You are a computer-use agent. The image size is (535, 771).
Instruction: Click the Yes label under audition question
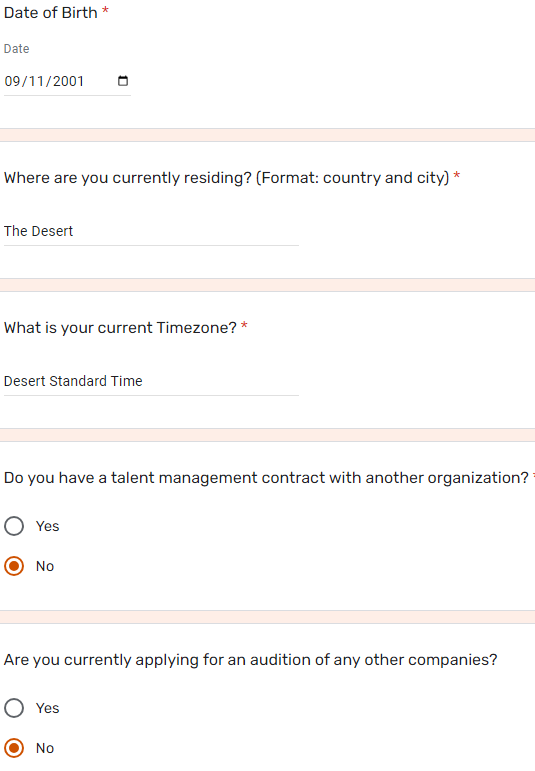tap(48, 708)
